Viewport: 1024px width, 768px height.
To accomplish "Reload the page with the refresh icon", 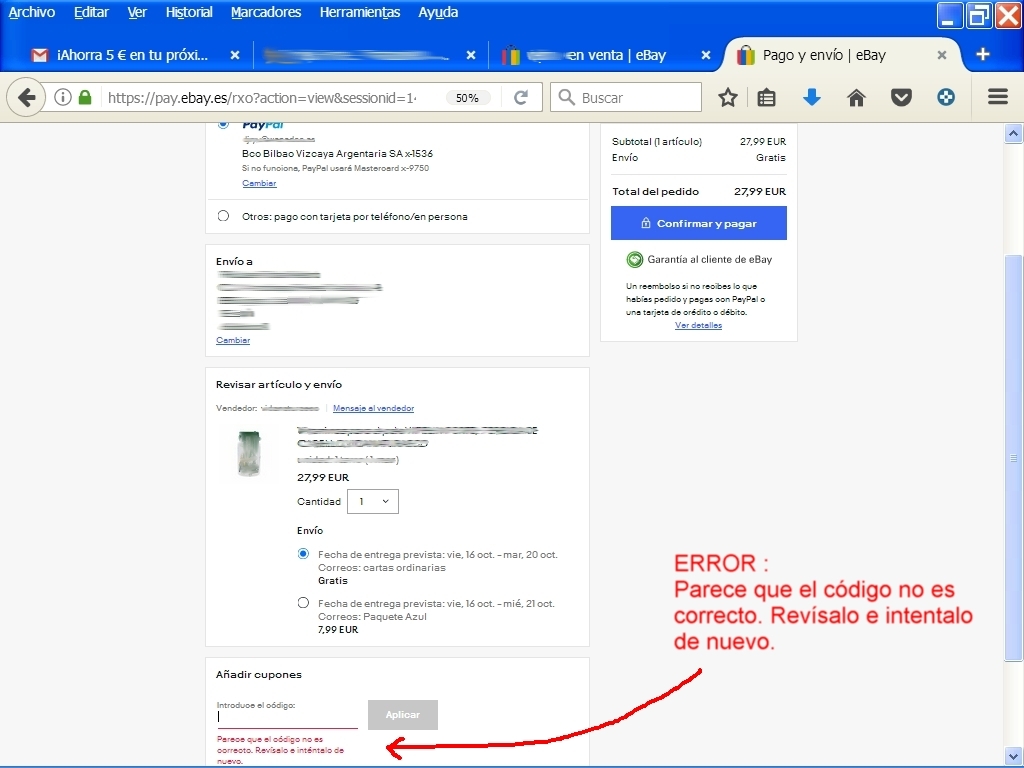I will pyautogui.click(x=520, y=98).
